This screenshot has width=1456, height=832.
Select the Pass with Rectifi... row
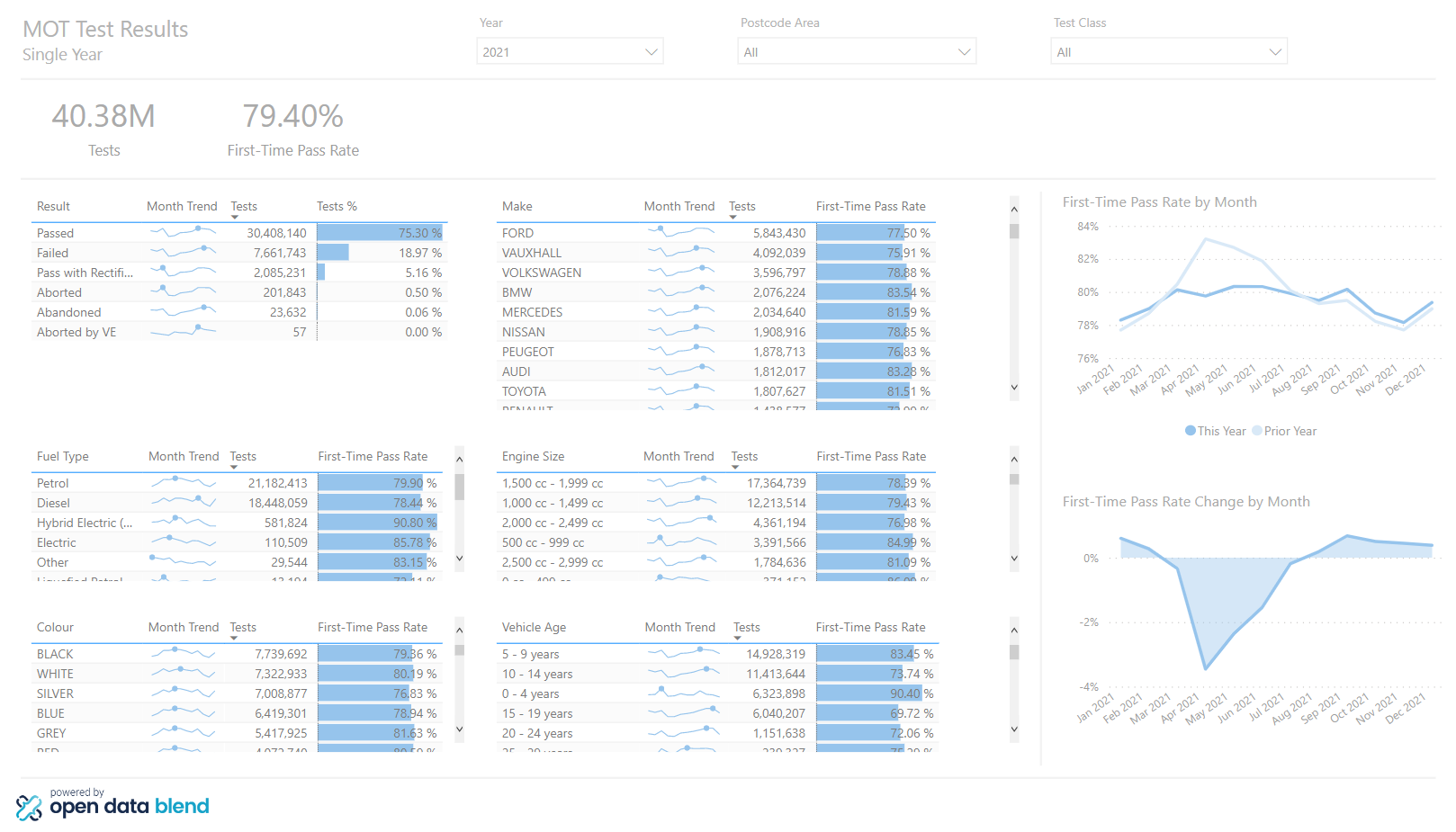(239, 273)
